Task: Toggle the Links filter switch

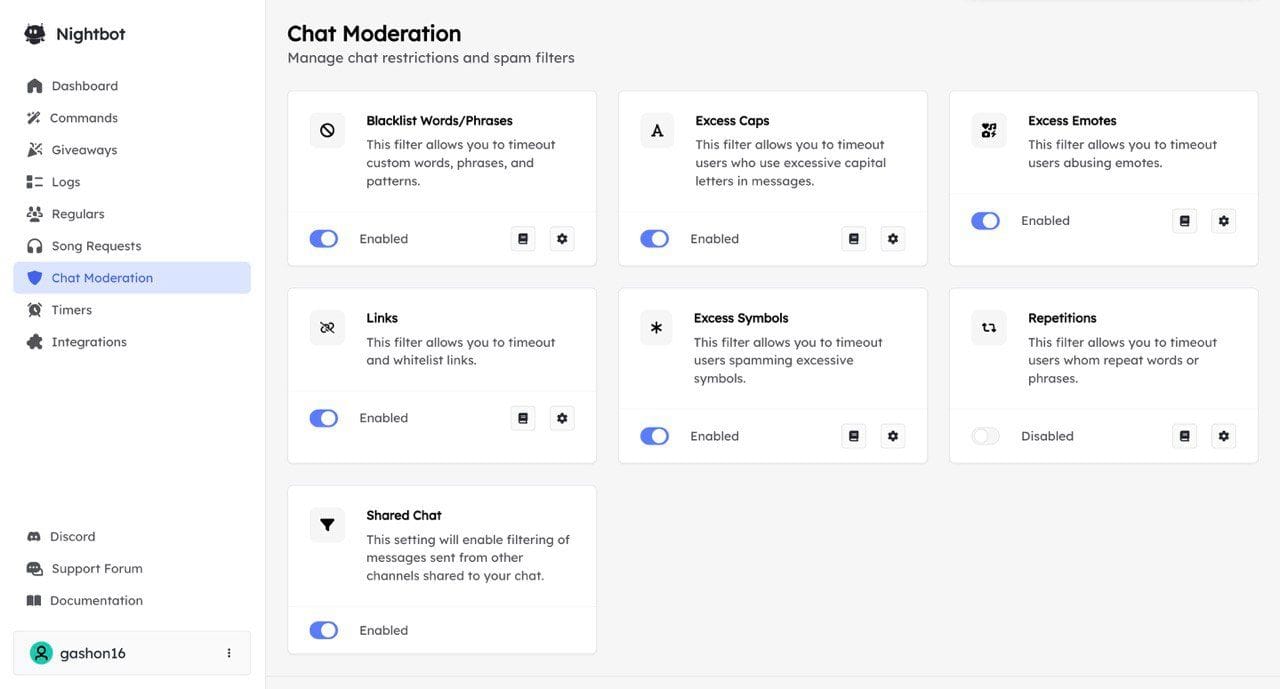Action: (x=324, y=418)
